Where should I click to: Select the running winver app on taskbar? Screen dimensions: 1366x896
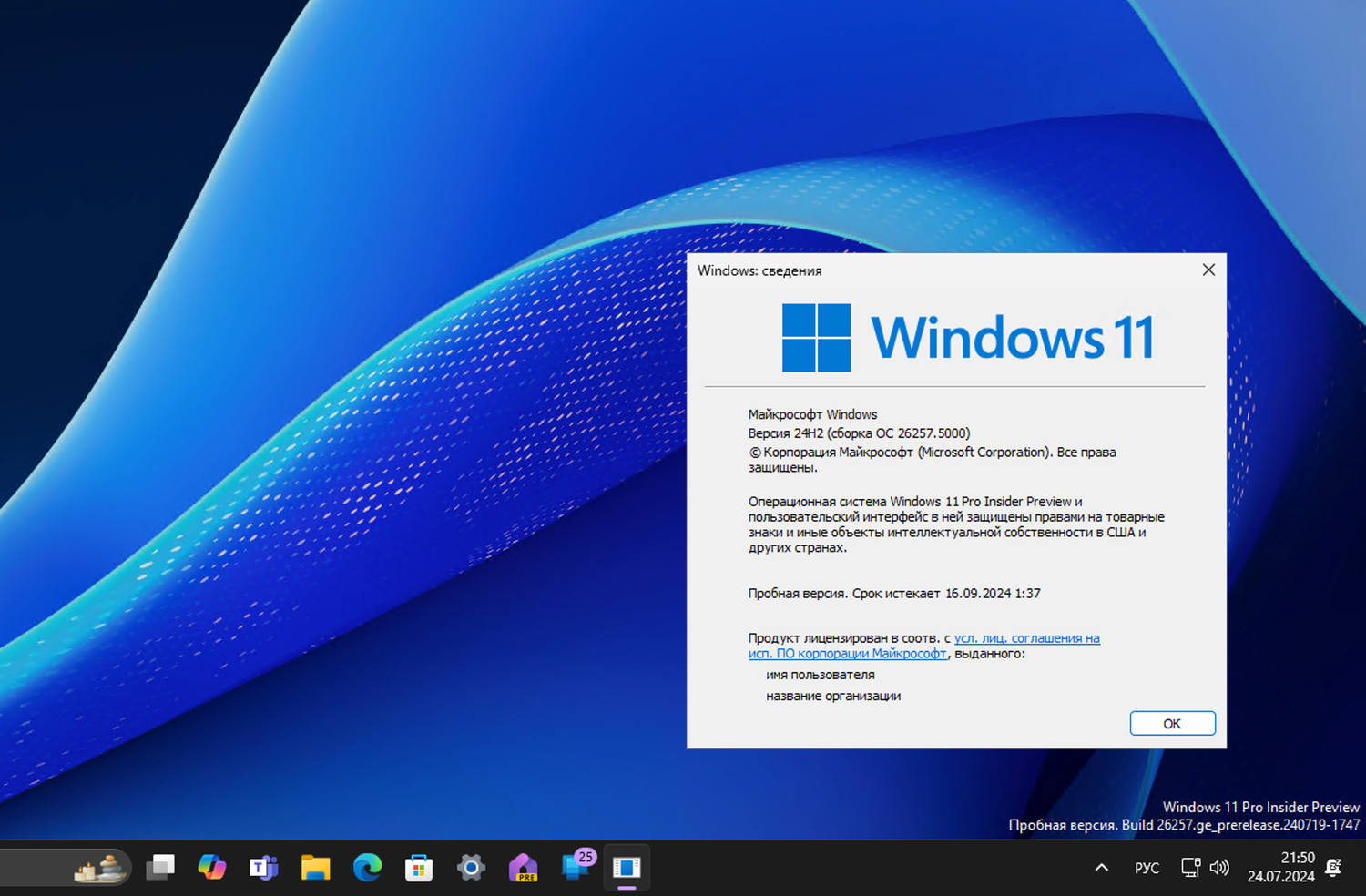click(627, 867)
